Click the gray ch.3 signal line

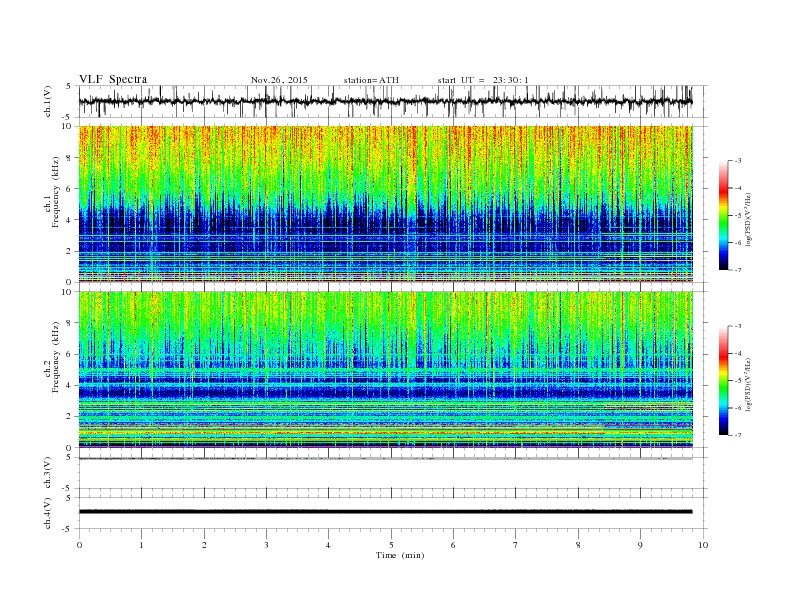385,458
